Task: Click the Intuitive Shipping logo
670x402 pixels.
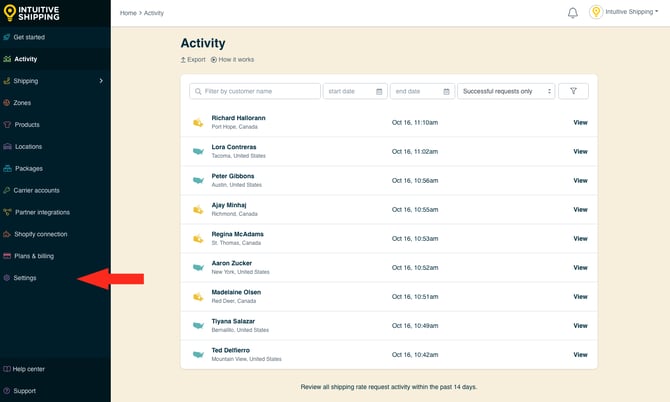Action: click(31, 13)
